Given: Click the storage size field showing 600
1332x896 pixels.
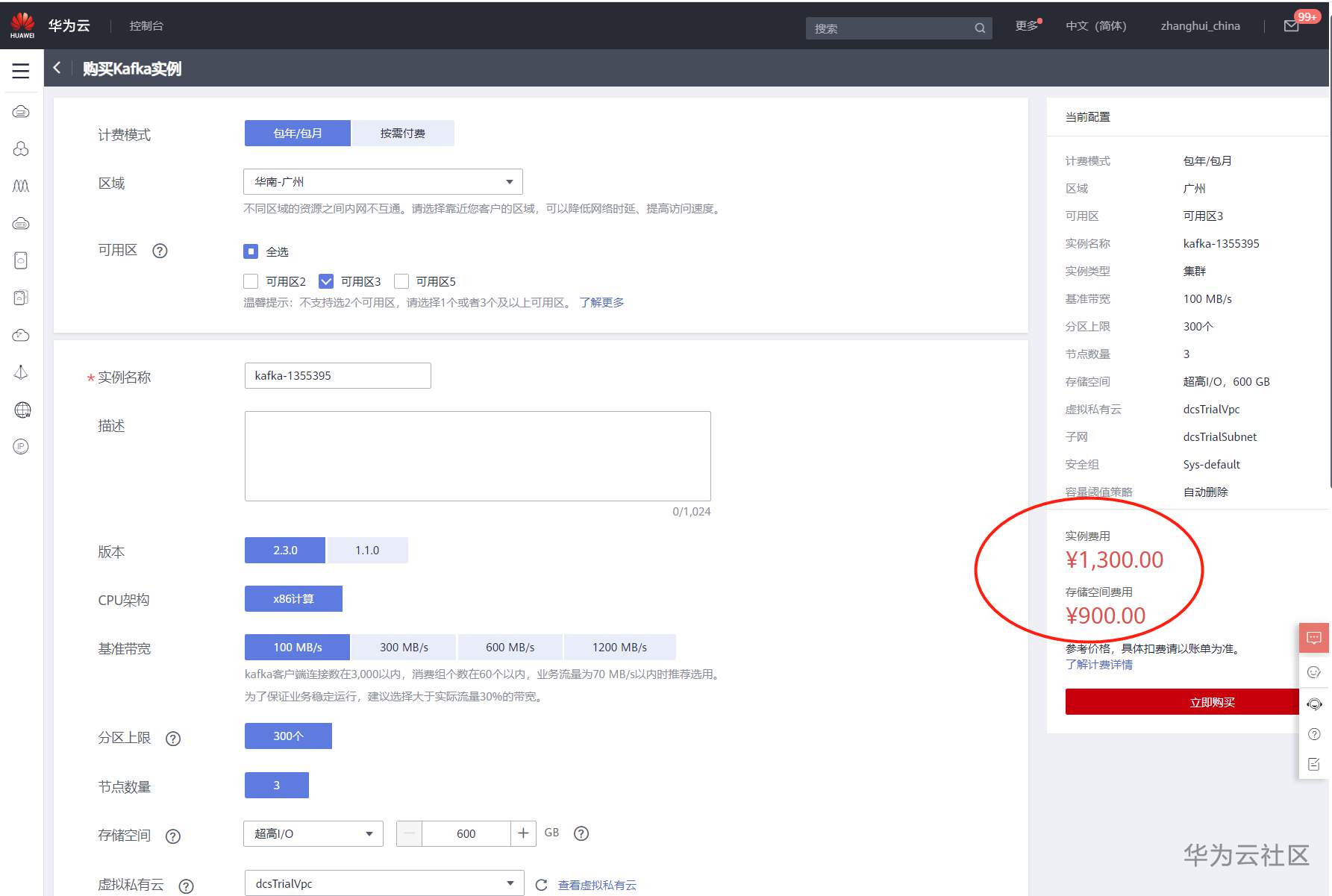Looking at the screenshot, I should [466, 833].
